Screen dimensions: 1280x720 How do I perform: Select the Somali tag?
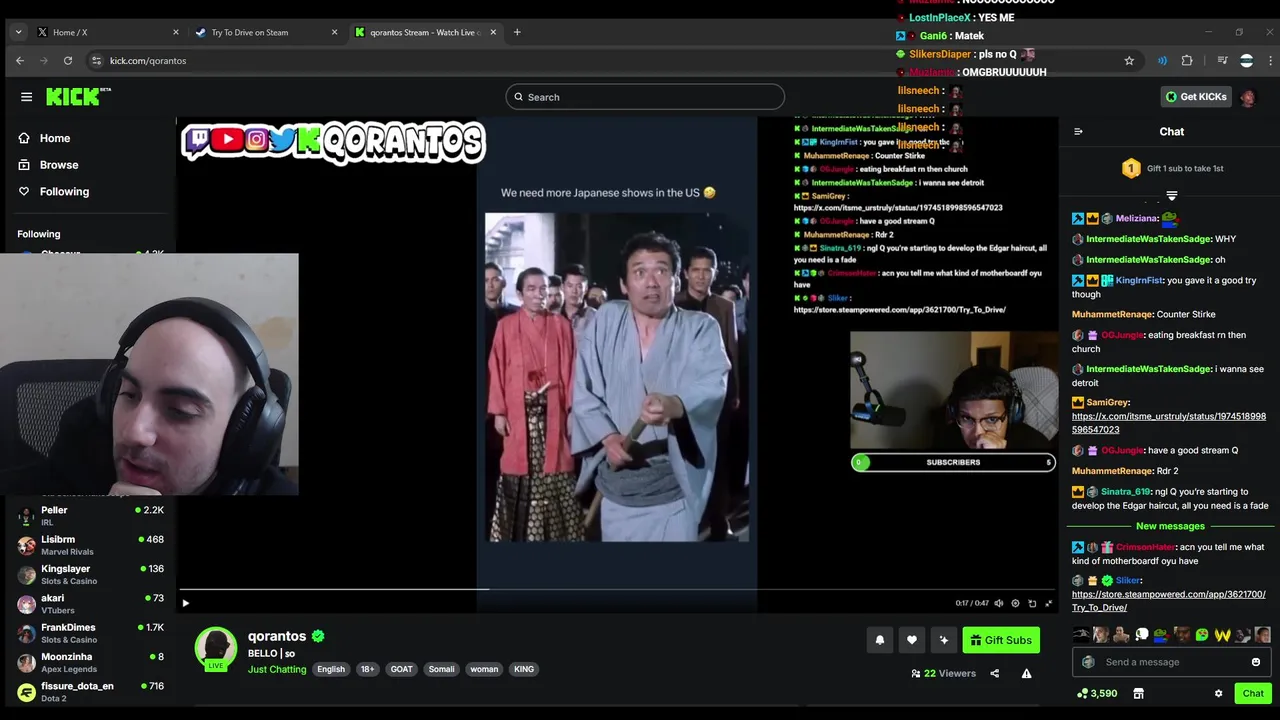[x=441, y=669]
